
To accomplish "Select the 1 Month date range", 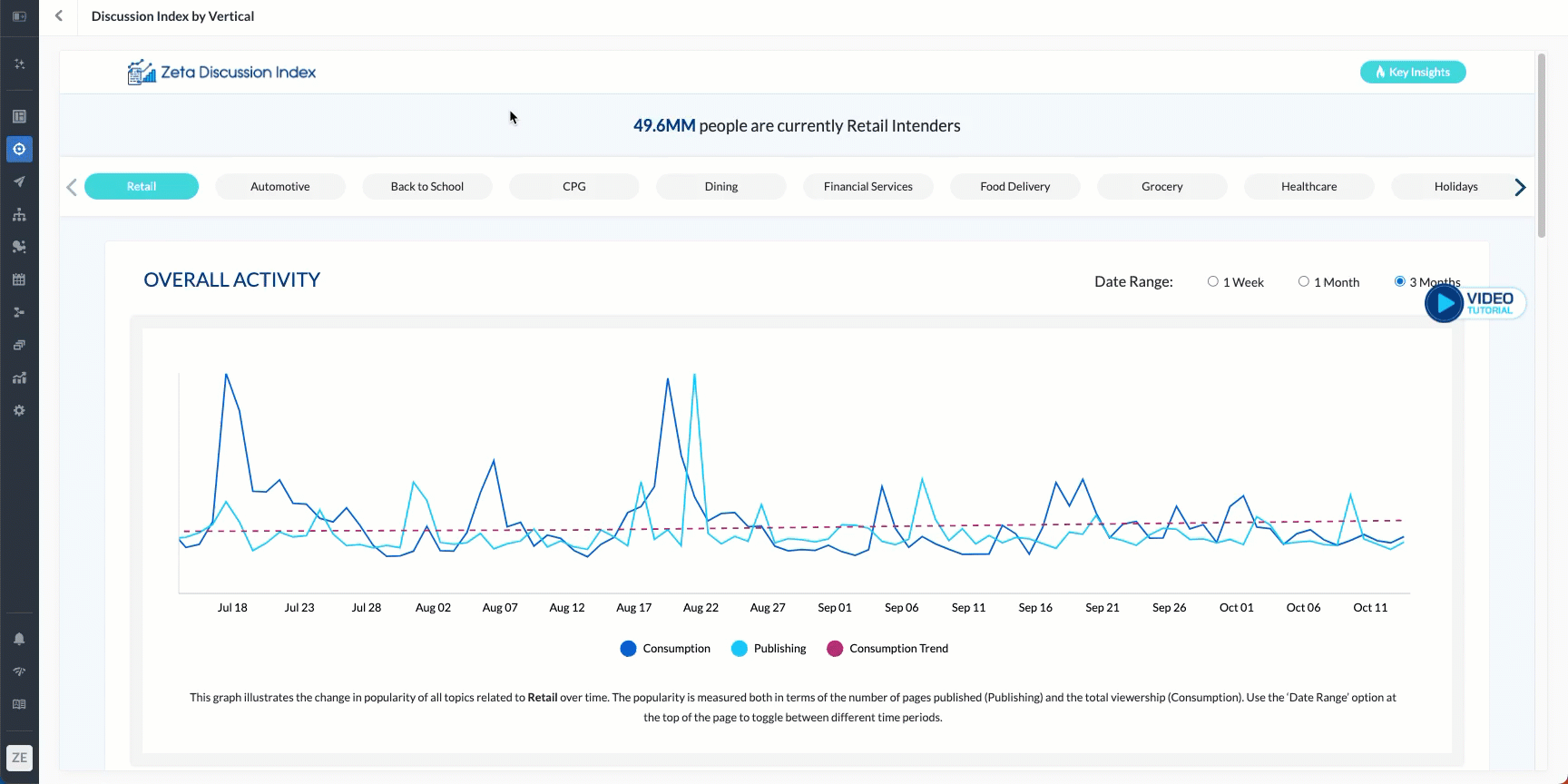I will pyautogui.click(x=1303, y=281).
